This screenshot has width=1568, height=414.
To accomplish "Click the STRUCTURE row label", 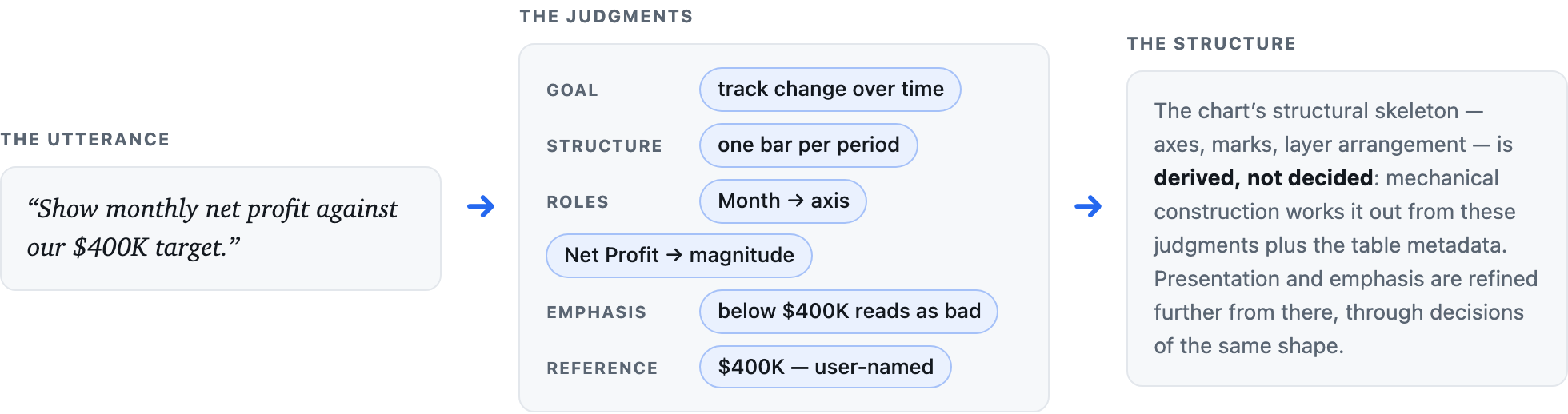I will click(604, 146).
